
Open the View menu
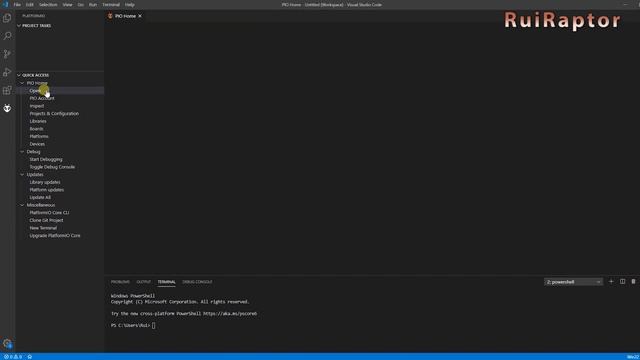point(67,4)
